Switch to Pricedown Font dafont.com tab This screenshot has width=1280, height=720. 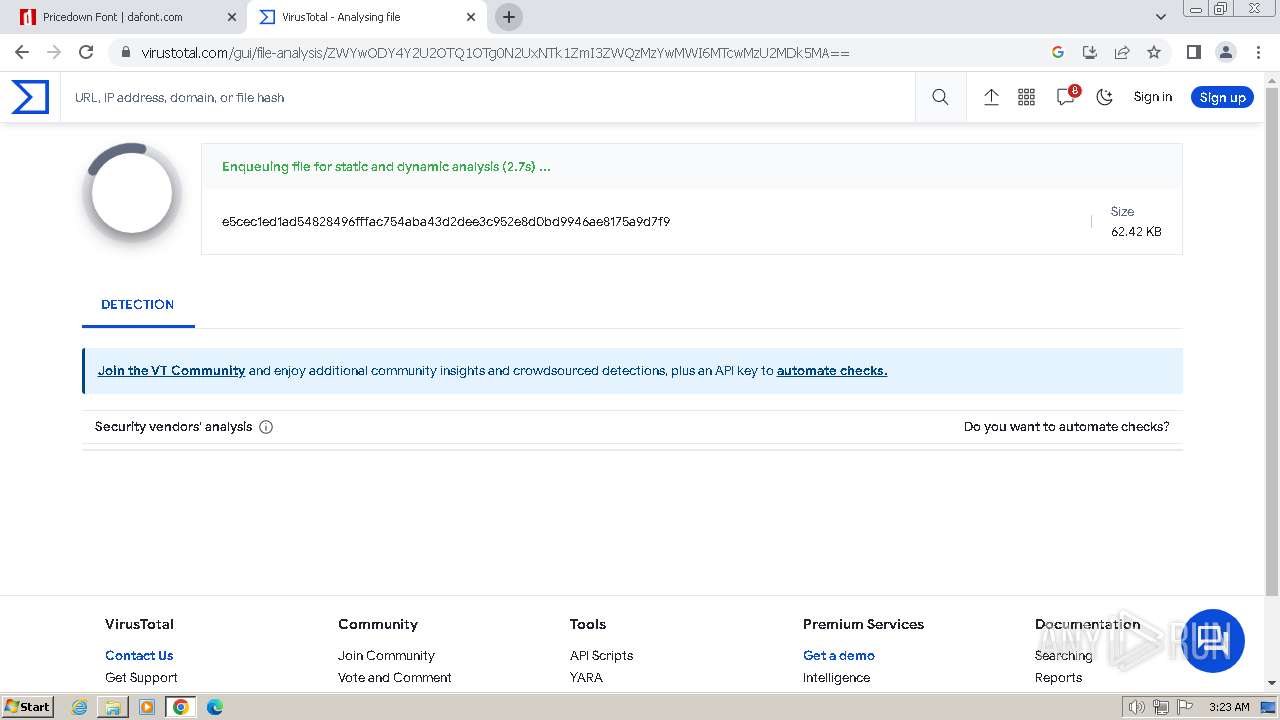[125, 17]
